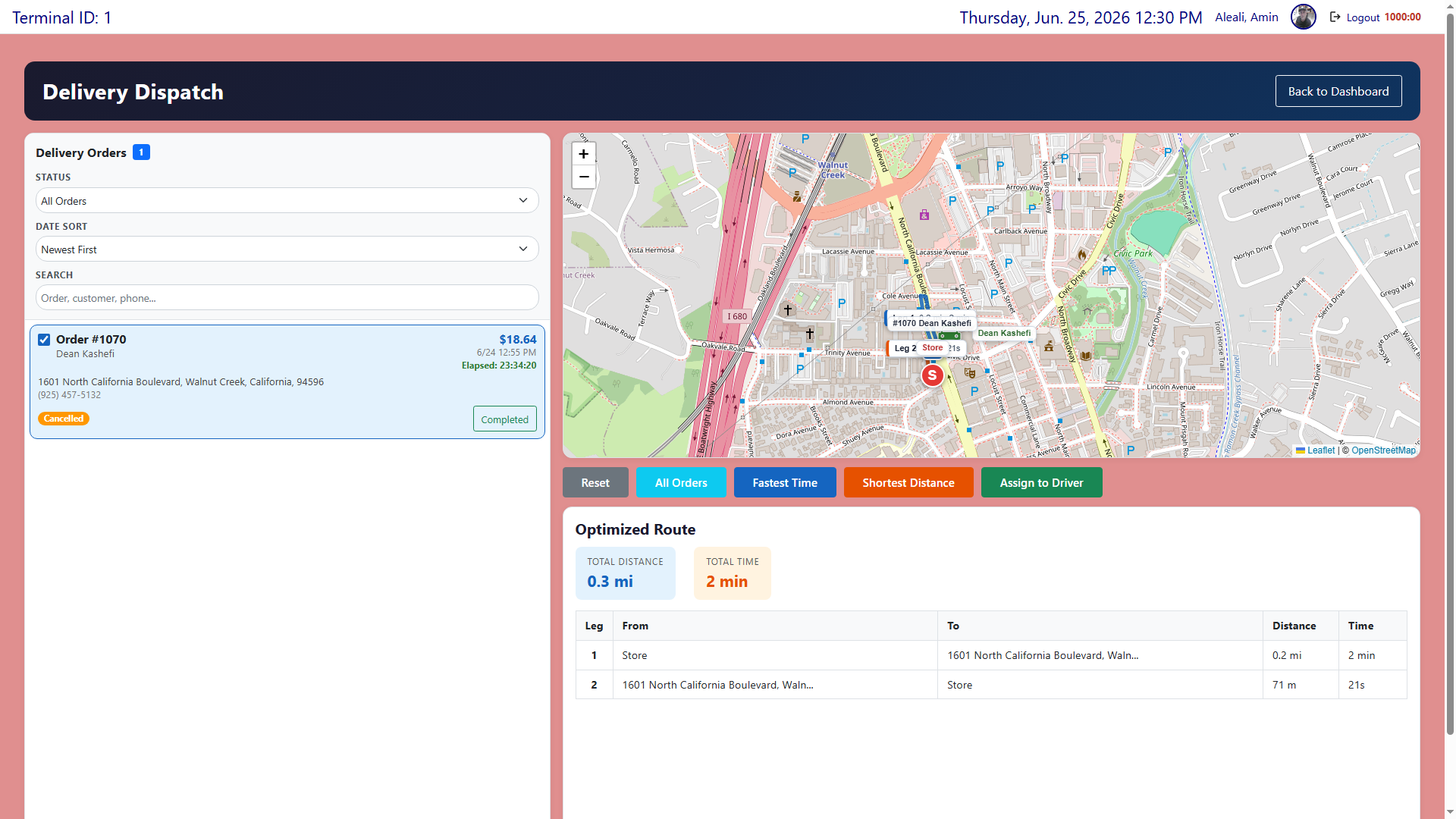Toggle the Order #1070 checkbox
Screen dimensions: 1456x819
(x=44, y=340)
